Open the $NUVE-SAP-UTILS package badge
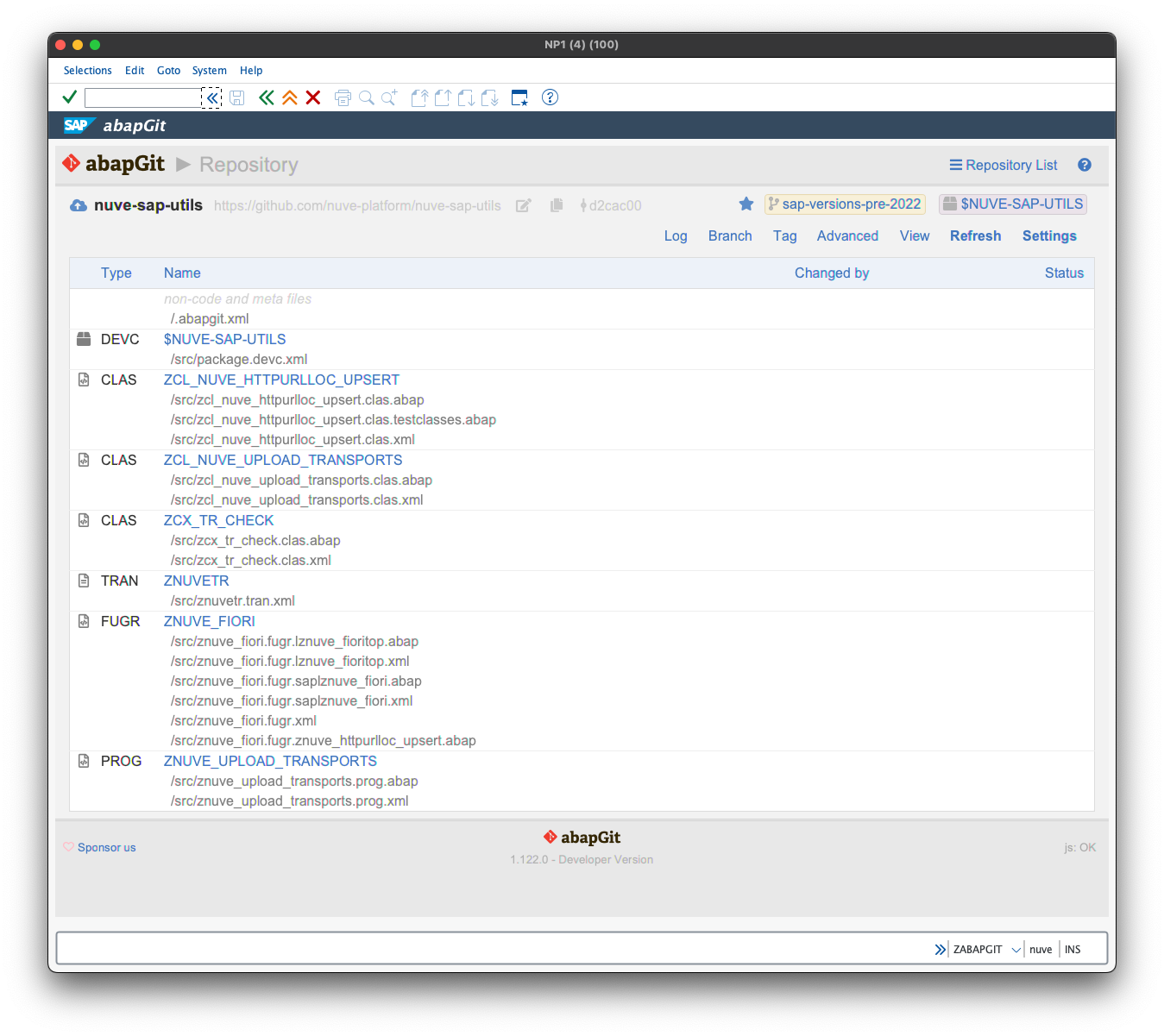1164x1036 pixels. coord(1013,204)
